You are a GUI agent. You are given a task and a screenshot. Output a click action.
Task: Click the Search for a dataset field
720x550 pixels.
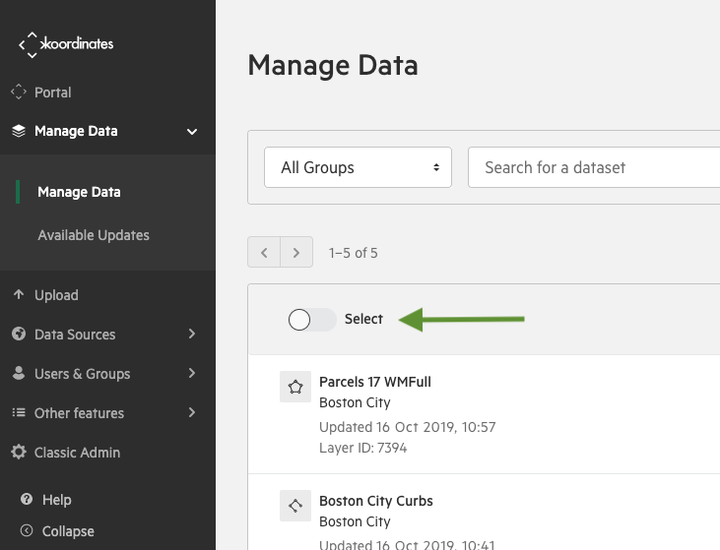click(594, 167)
